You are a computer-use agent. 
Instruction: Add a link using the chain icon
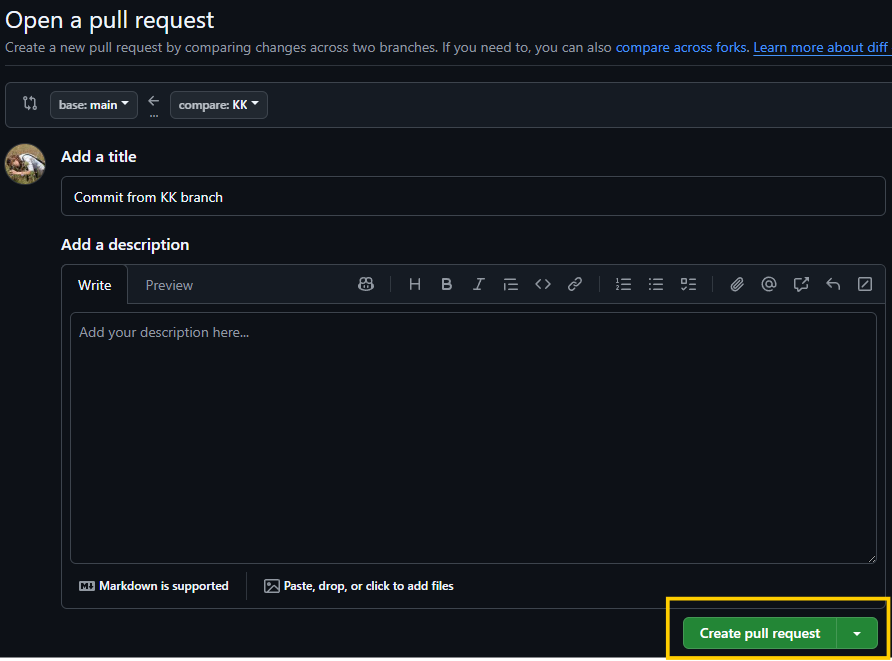(575, 285)
